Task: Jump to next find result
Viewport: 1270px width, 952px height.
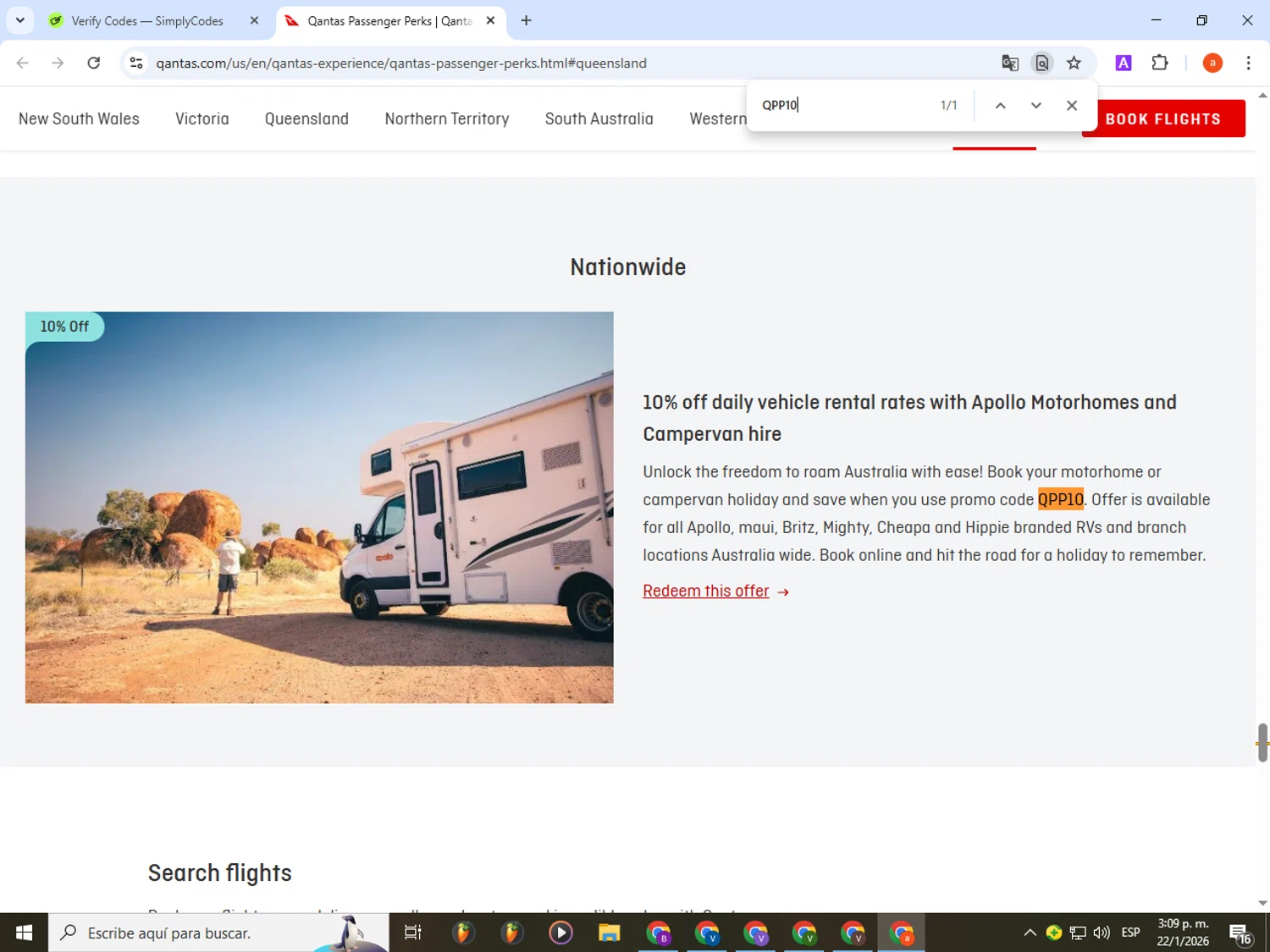Action: [x=1035, y=106]
